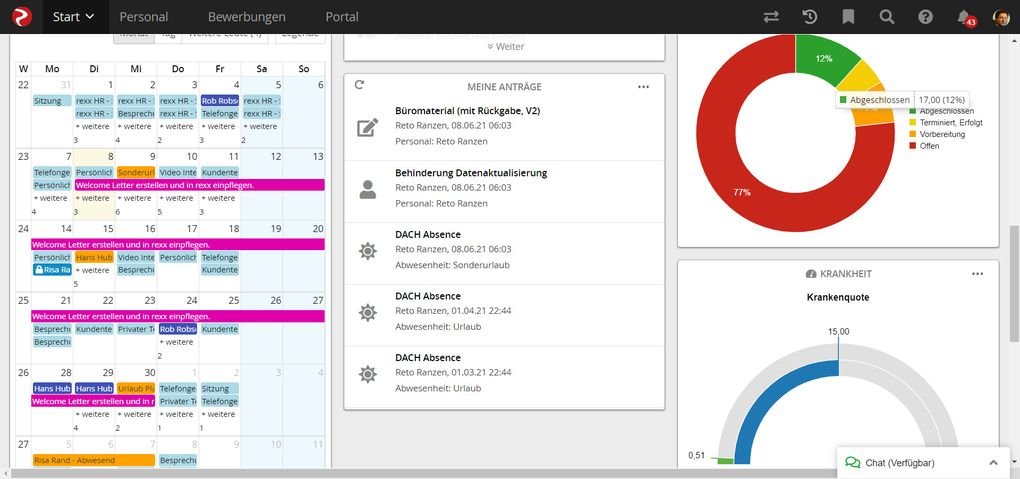Open the Rob Robs event on Thursday the 24th
The height and width of the screenshot is (479, 1020).
[178, 329]
